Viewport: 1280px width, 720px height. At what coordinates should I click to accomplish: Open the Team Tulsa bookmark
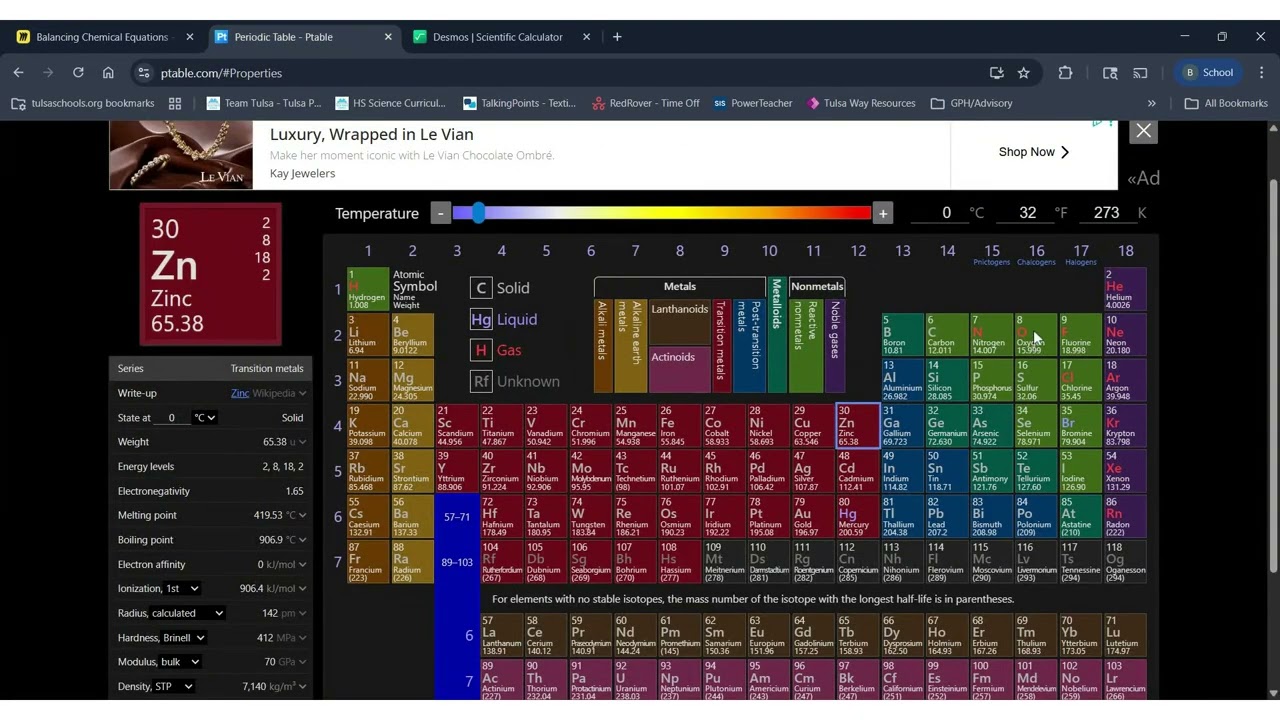(264, 103)
